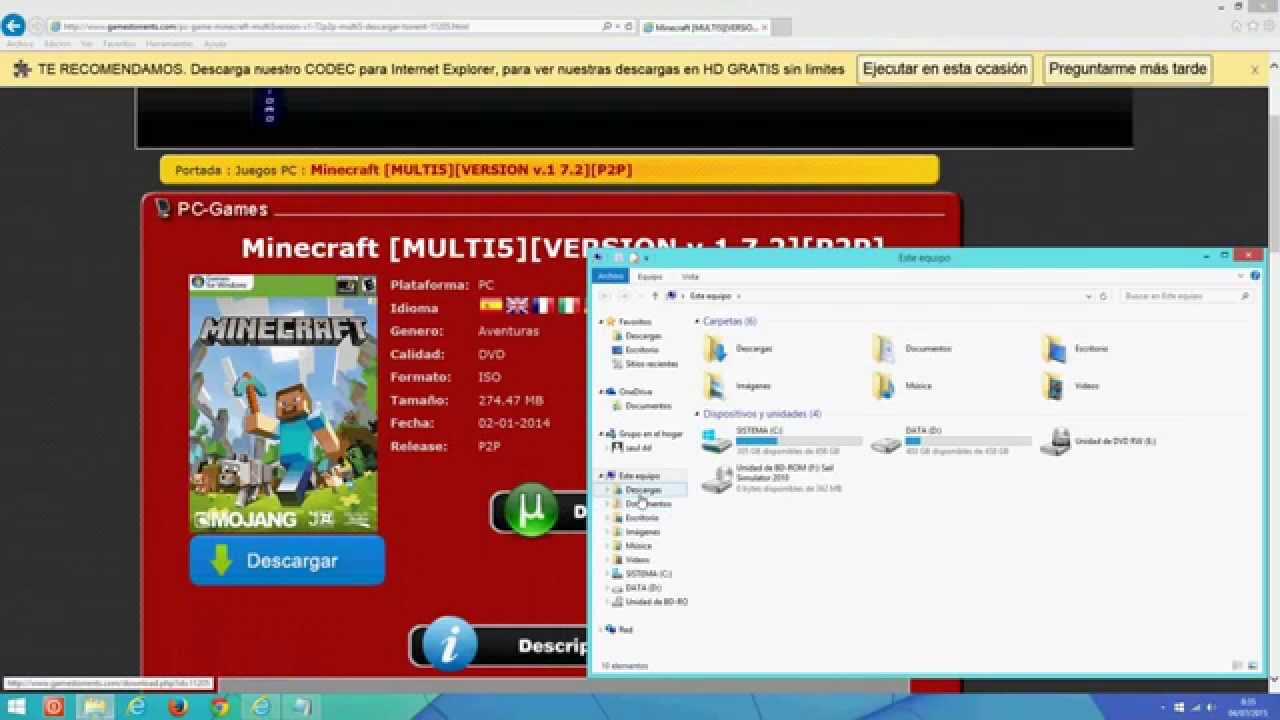This screenshot has width=1280, height=720.
Task: Open the Vista ribbon tab in File Explorer
Action: tap(690, 276)
